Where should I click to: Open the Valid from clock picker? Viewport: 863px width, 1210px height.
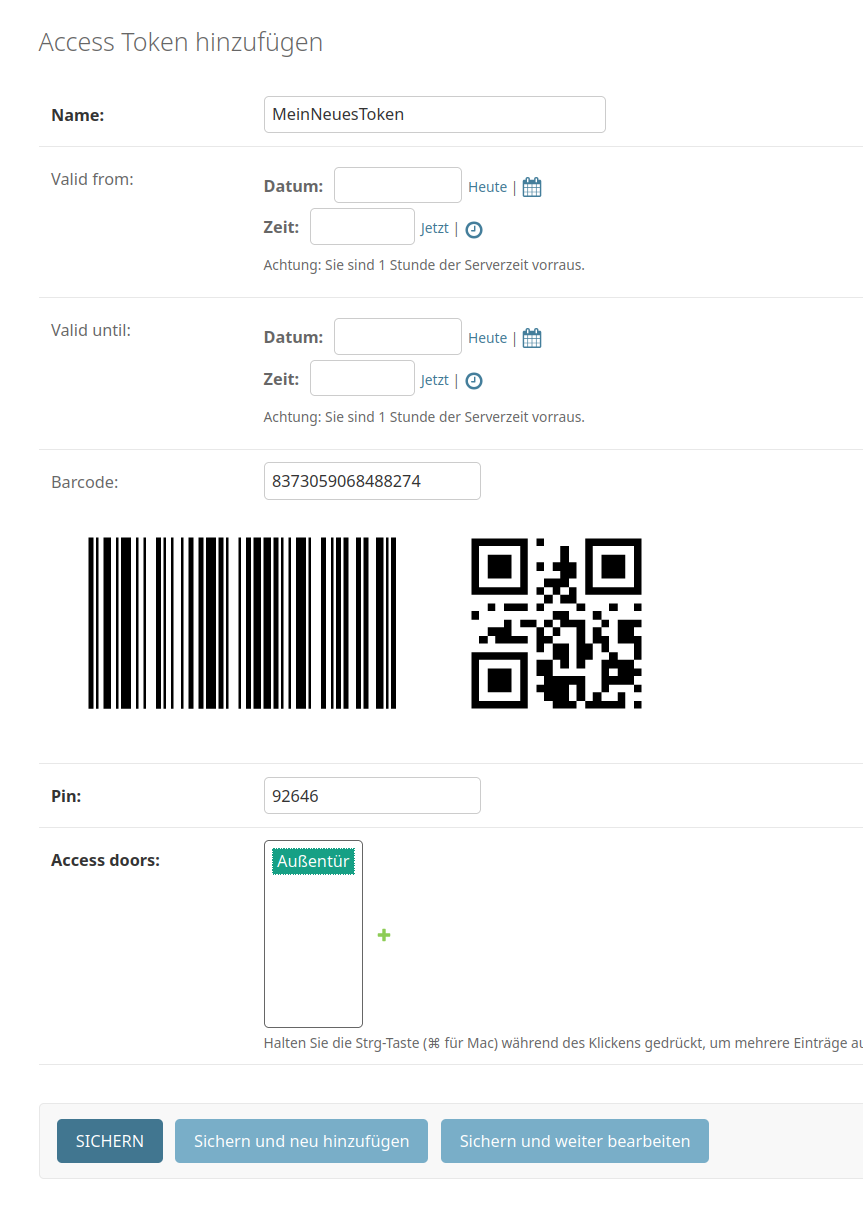(474, 229)
